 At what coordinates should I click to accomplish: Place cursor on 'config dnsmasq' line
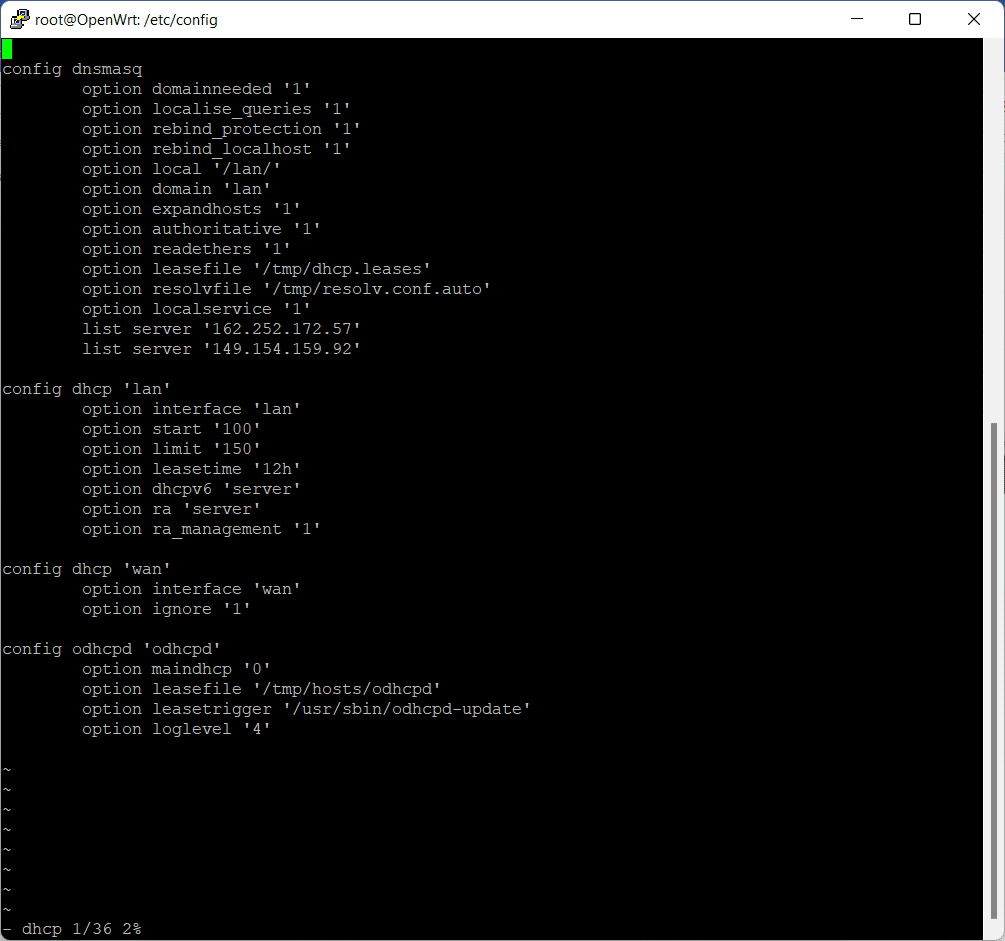tap(72, 69)
